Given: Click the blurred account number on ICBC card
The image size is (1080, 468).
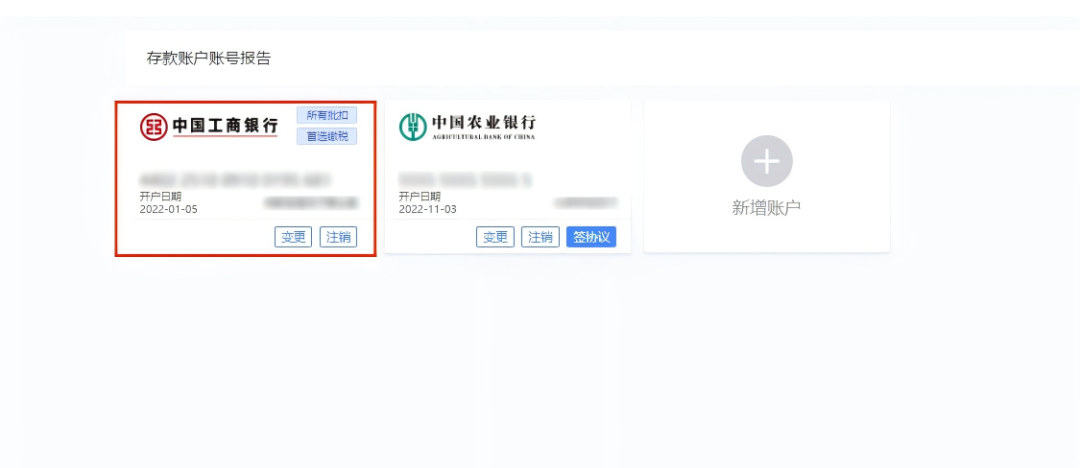Looking at the screenshot, I should click(x=236, y=181).
